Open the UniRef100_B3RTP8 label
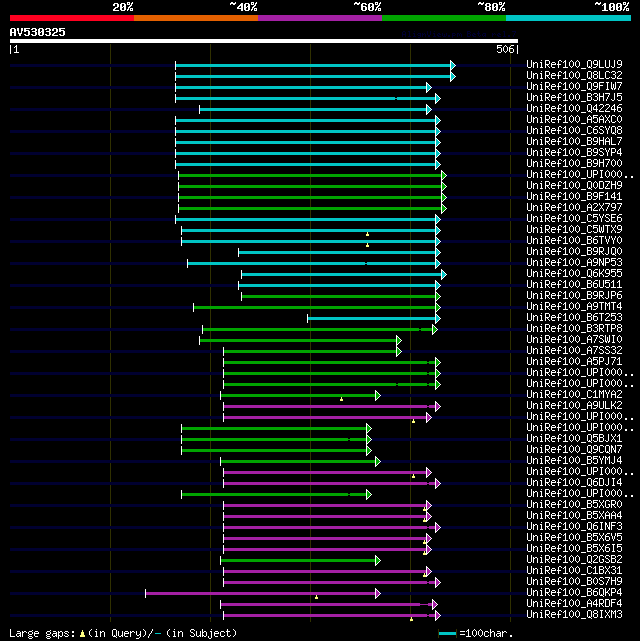Image resolution: width=640 pixels, height=641 pixels. point(574,329)
